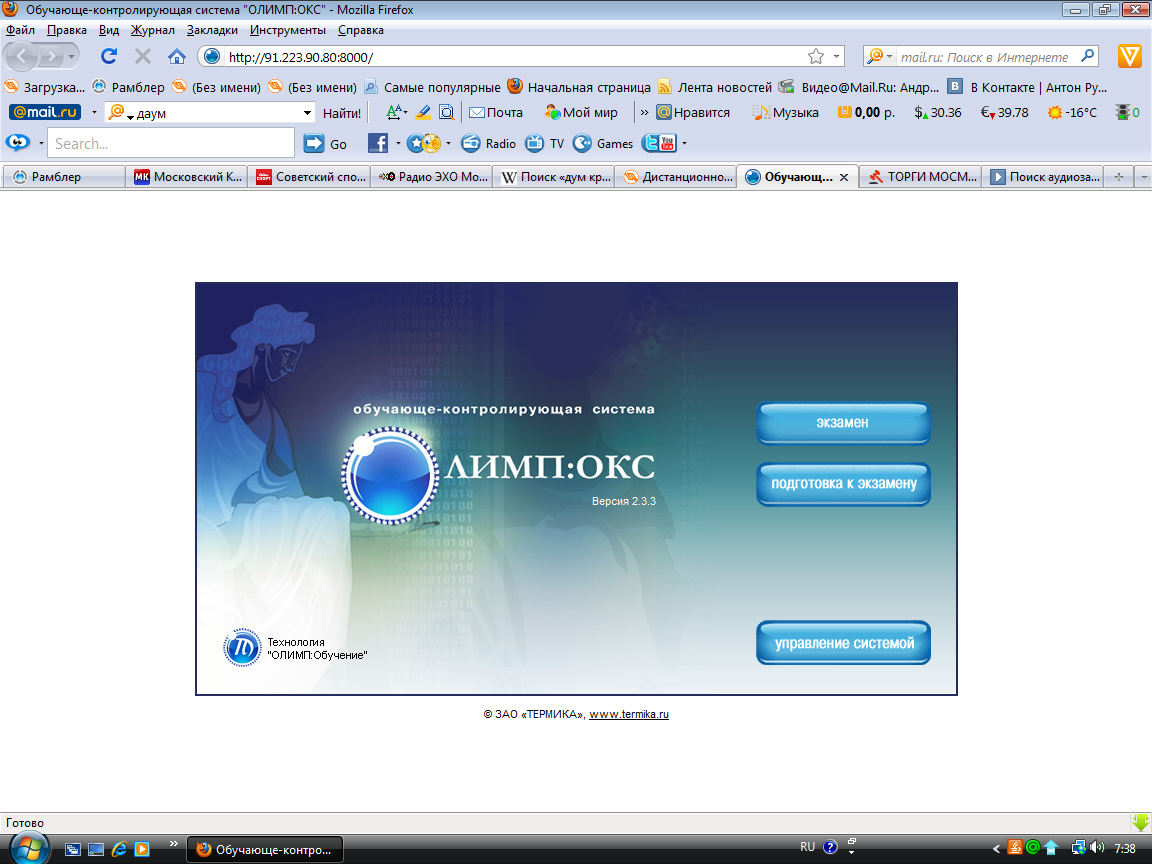
Task: Click the Найти! search button
Action: point(342,113)
